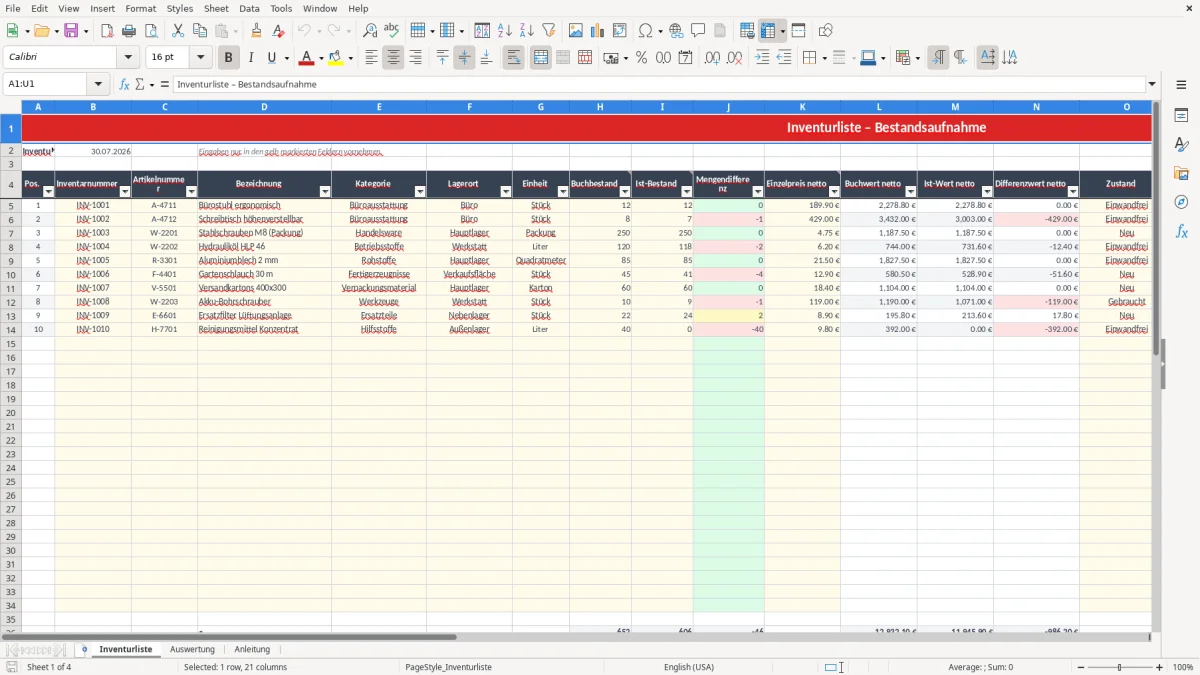Screen dimensions: 1200x675
Task: Toggle Center Vertically alignment
Action: point(464,58)
